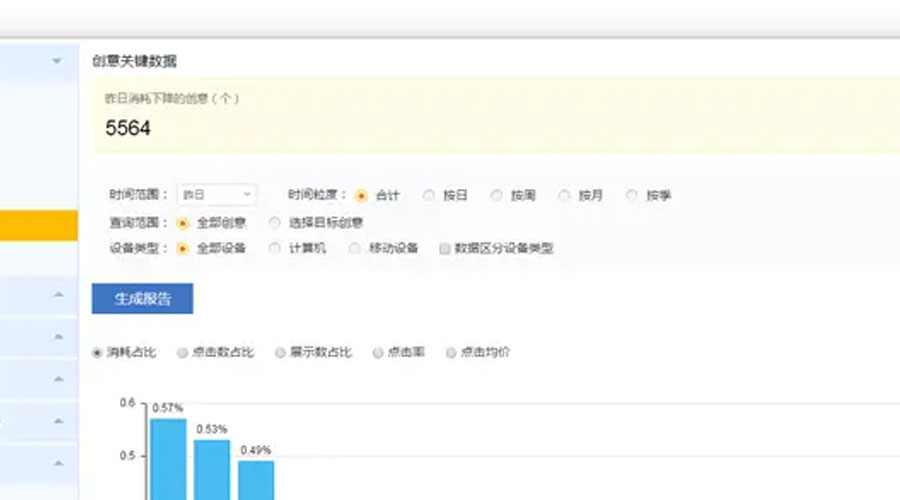Select the 消耗占比 chart metric
The height and width of the screenshot is (500, 900).
tap(98, 352)
